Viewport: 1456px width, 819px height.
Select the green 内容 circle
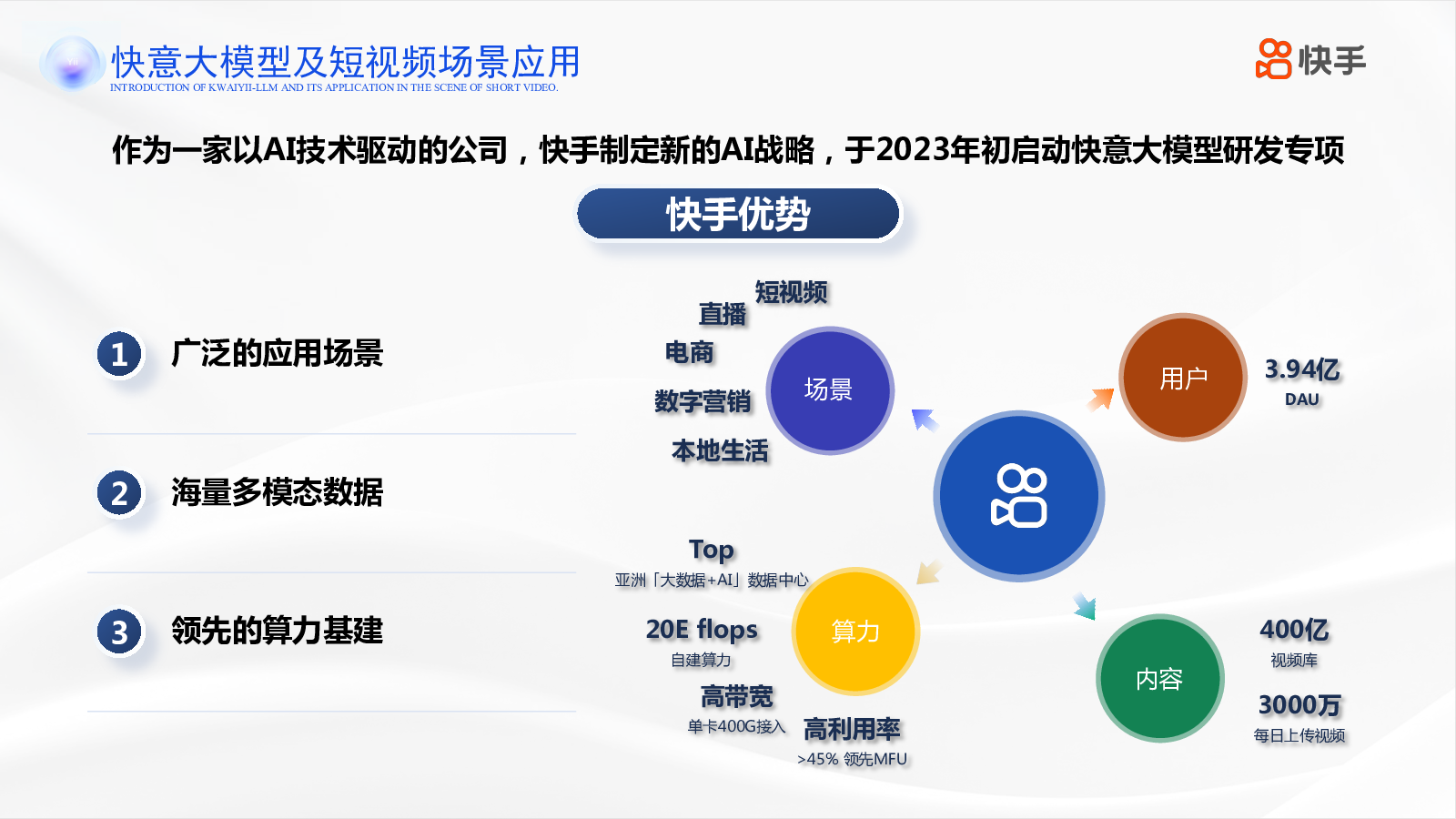(1159, 678)
